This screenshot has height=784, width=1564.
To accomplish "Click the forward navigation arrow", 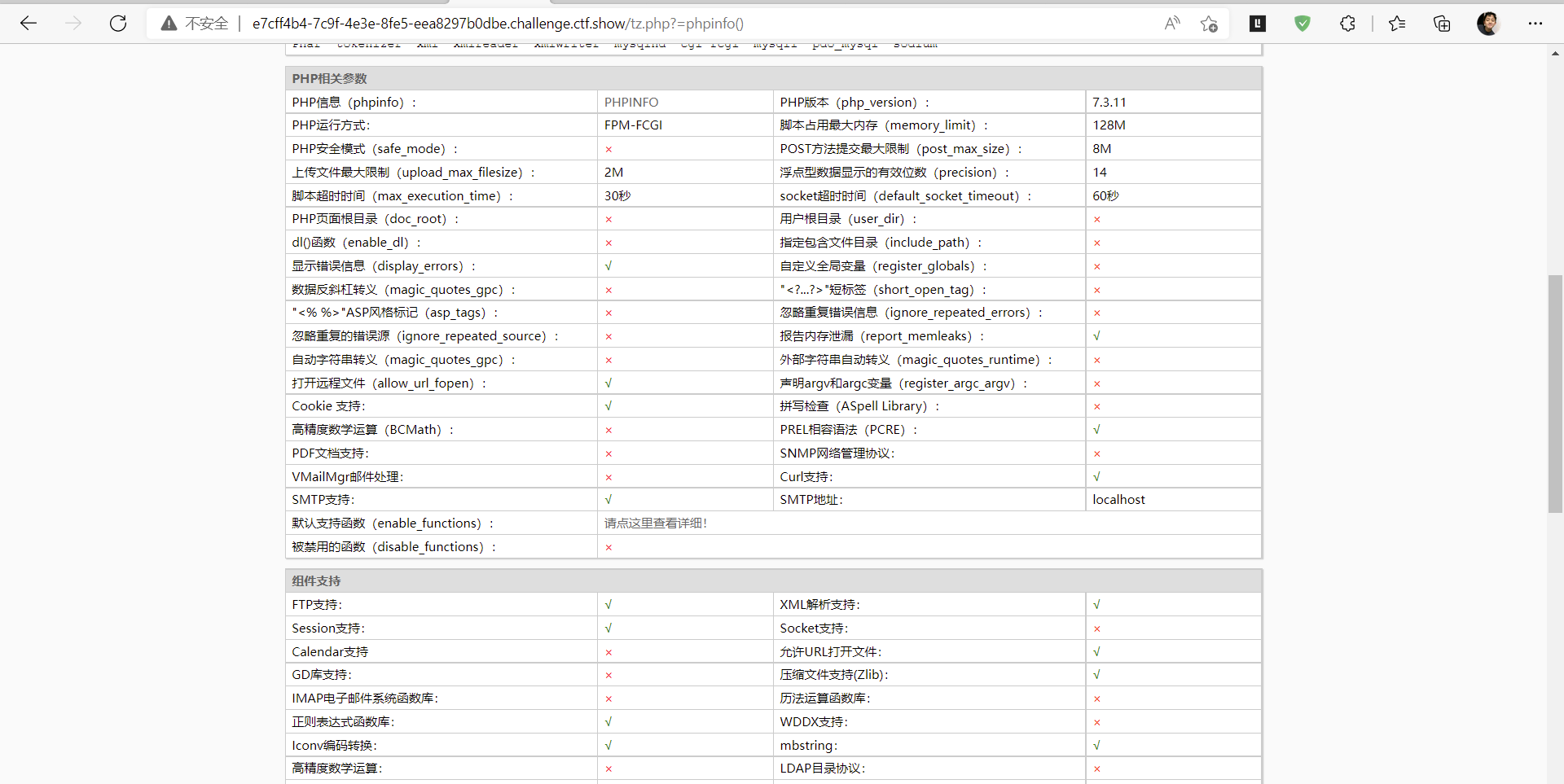I will pyautogui.click(x=73, y=24).
